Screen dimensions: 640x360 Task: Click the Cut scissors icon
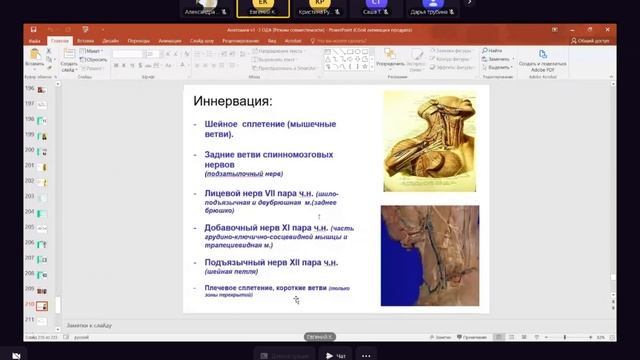(49, 51)
